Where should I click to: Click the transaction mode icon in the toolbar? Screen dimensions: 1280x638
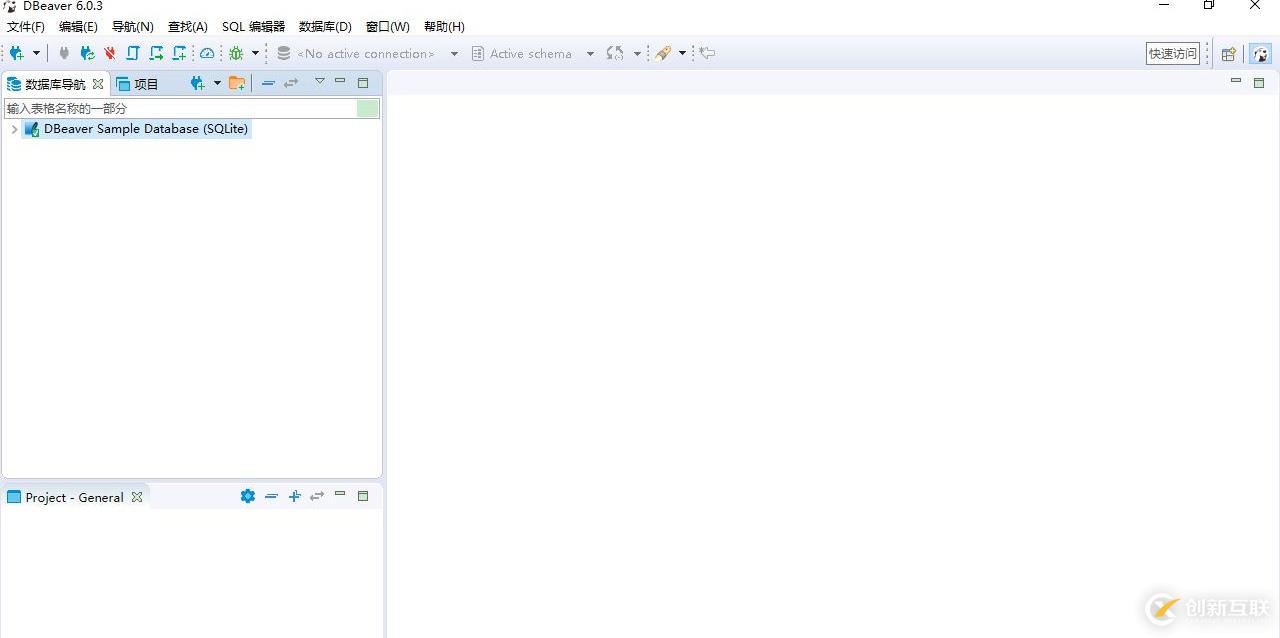coord(615,53)
